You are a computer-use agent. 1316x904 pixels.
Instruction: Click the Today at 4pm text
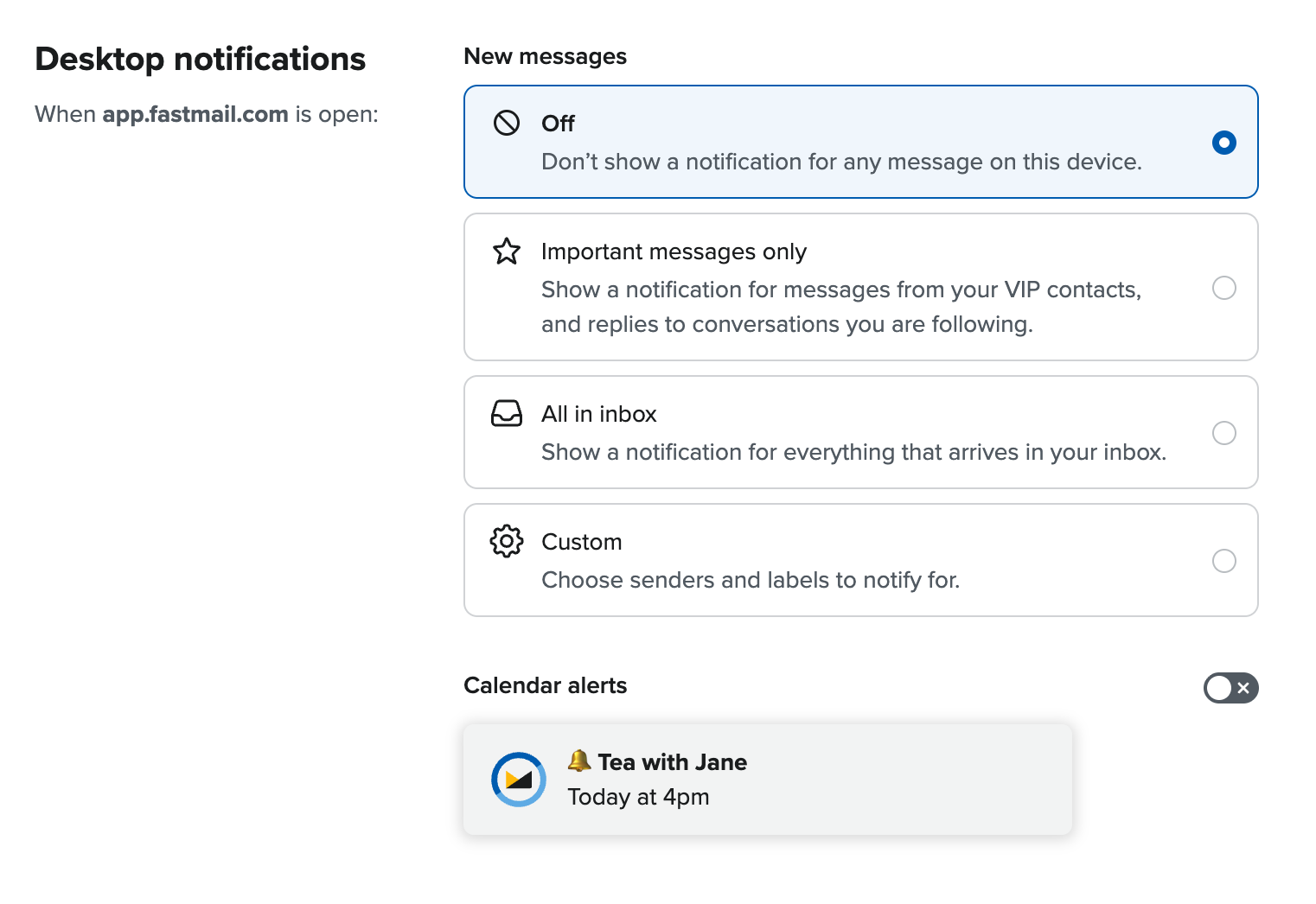pos(638,797)
